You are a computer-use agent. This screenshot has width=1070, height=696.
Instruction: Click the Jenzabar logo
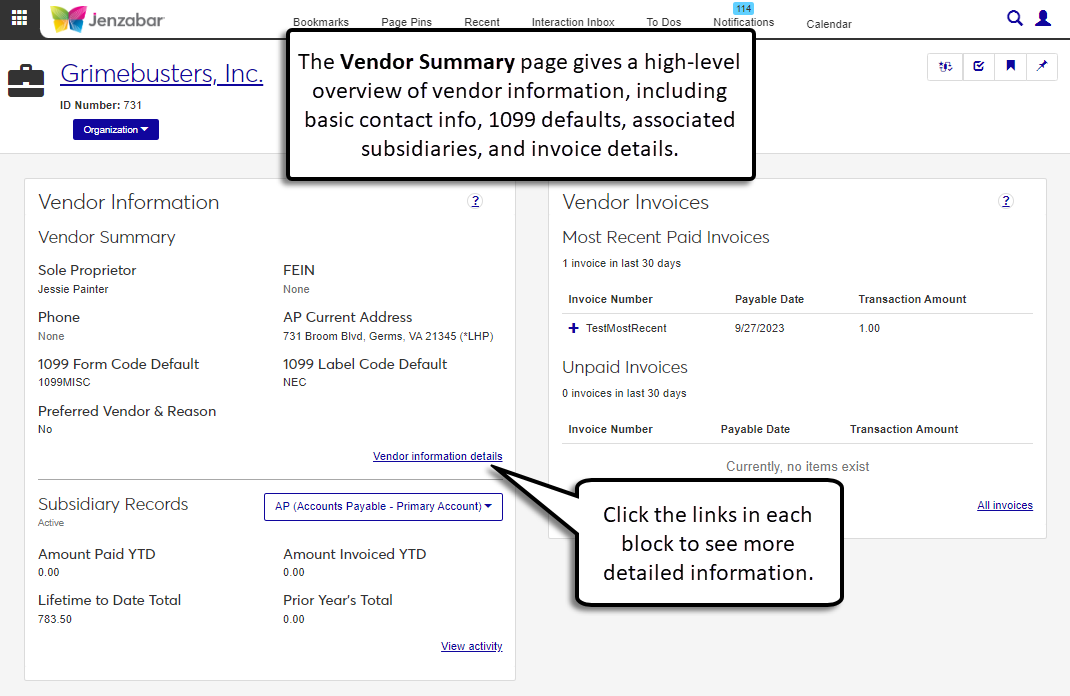(x=107, y=19)
